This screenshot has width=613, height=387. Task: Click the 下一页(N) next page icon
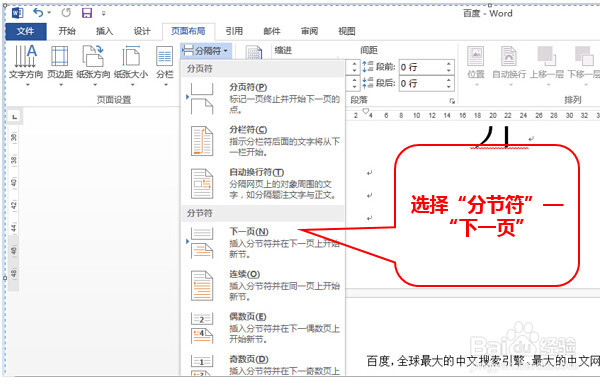click(x=202, y=243)
